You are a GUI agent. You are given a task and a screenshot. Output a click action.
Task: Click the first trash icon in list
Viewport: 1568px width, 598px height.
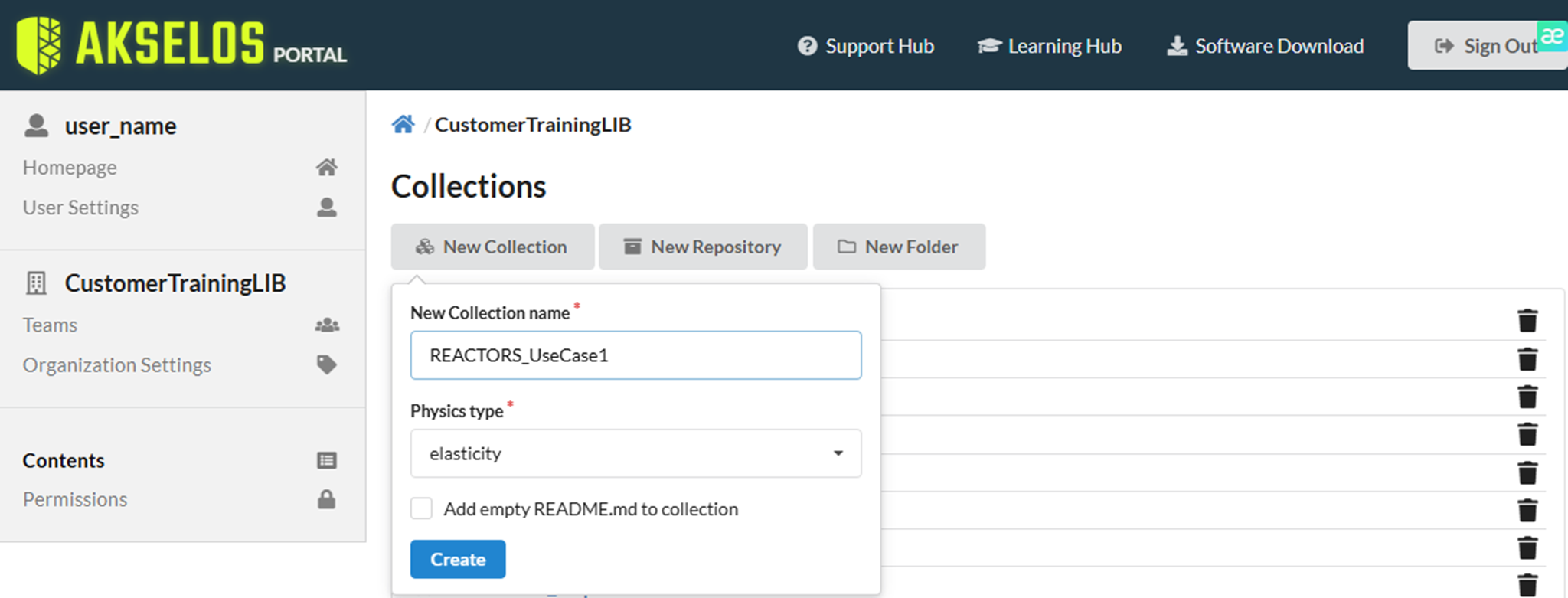point(1527,320)
